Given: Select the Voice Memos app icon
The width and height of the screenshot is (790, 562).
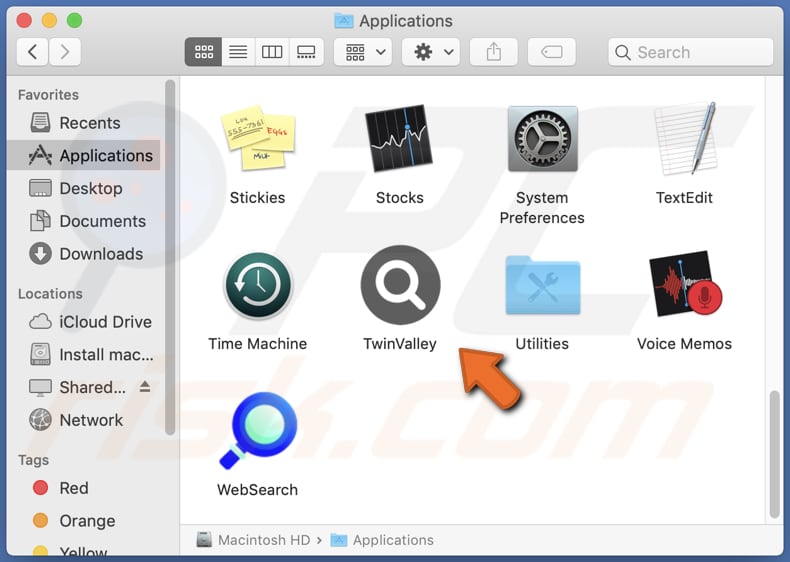Looking at the screenshot, I should point(685,283).
